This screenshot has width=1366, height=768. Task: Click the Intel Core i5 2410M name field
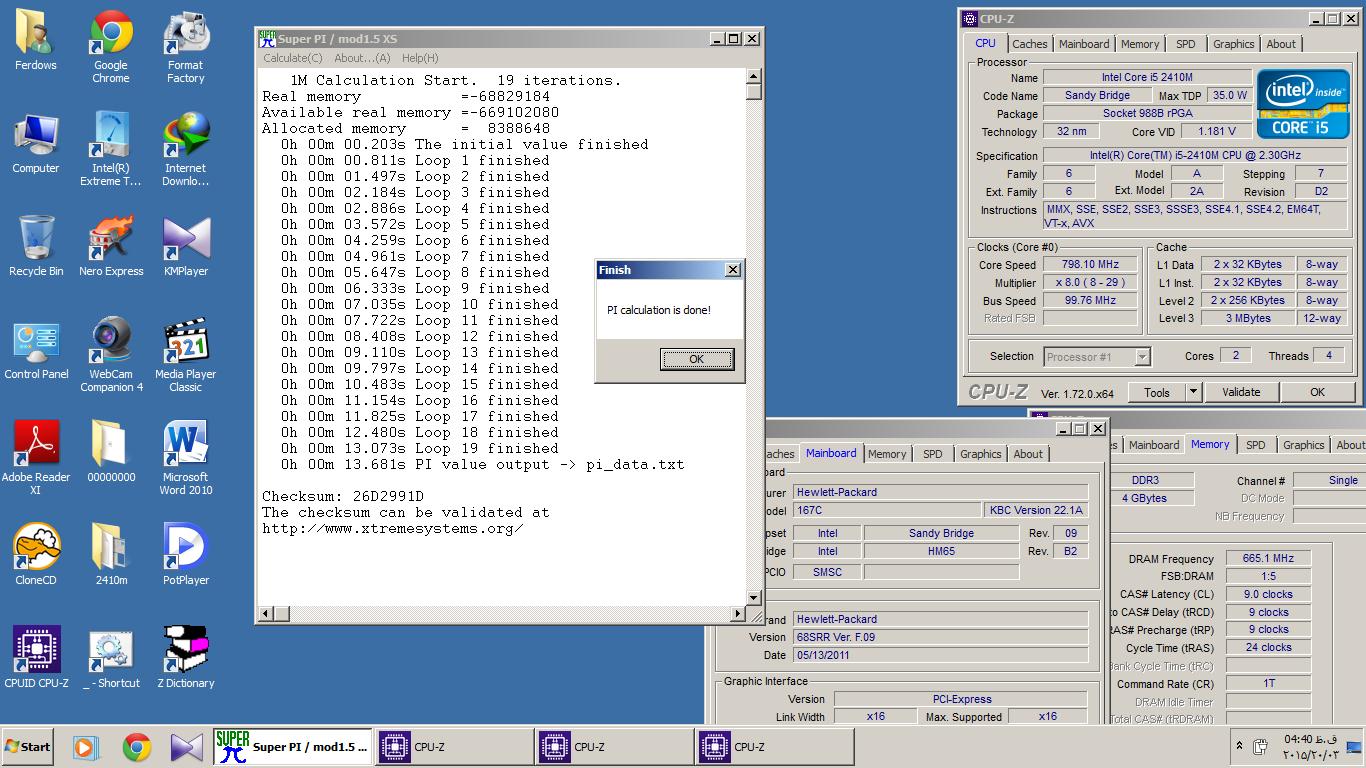click(1147, 77)
